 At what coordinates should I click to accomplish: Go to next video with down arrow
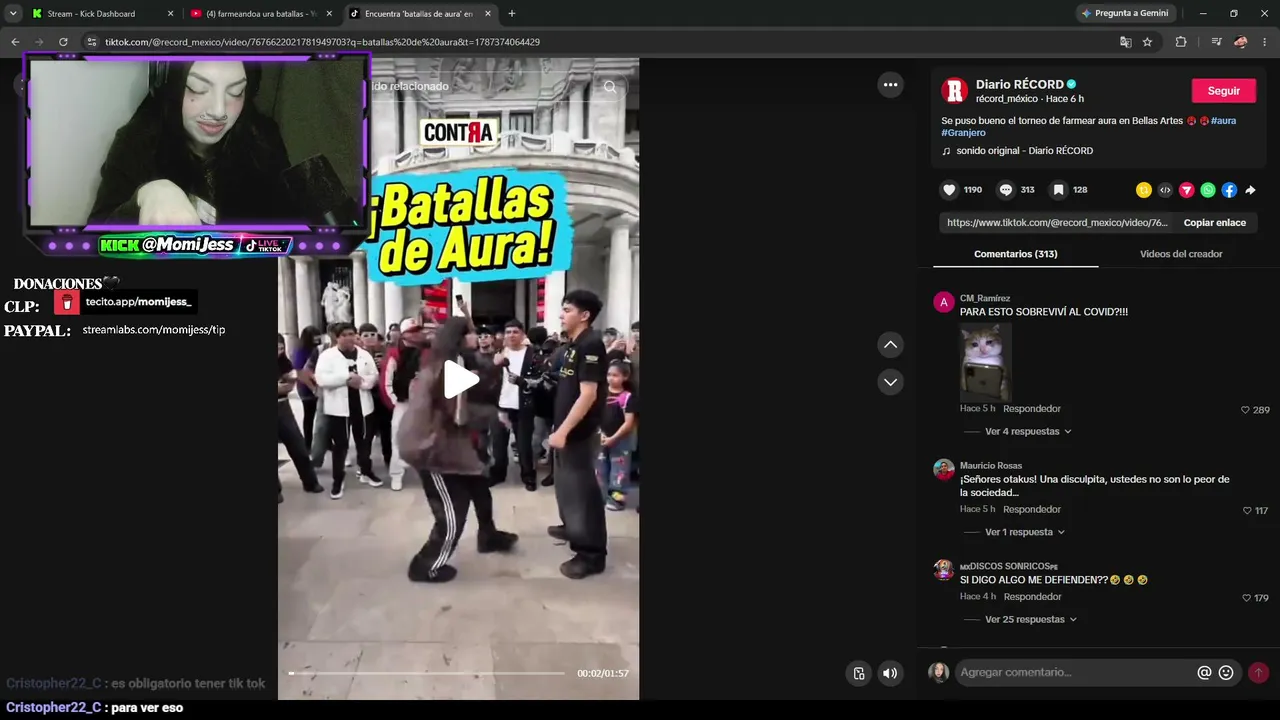pos(890,382)
